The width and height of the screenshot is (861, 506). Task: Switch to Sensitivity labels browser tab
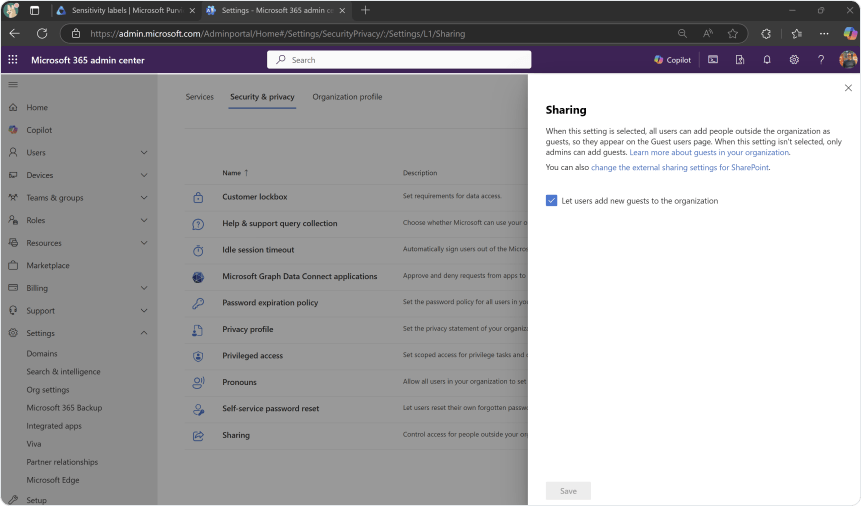click(126, 10)
